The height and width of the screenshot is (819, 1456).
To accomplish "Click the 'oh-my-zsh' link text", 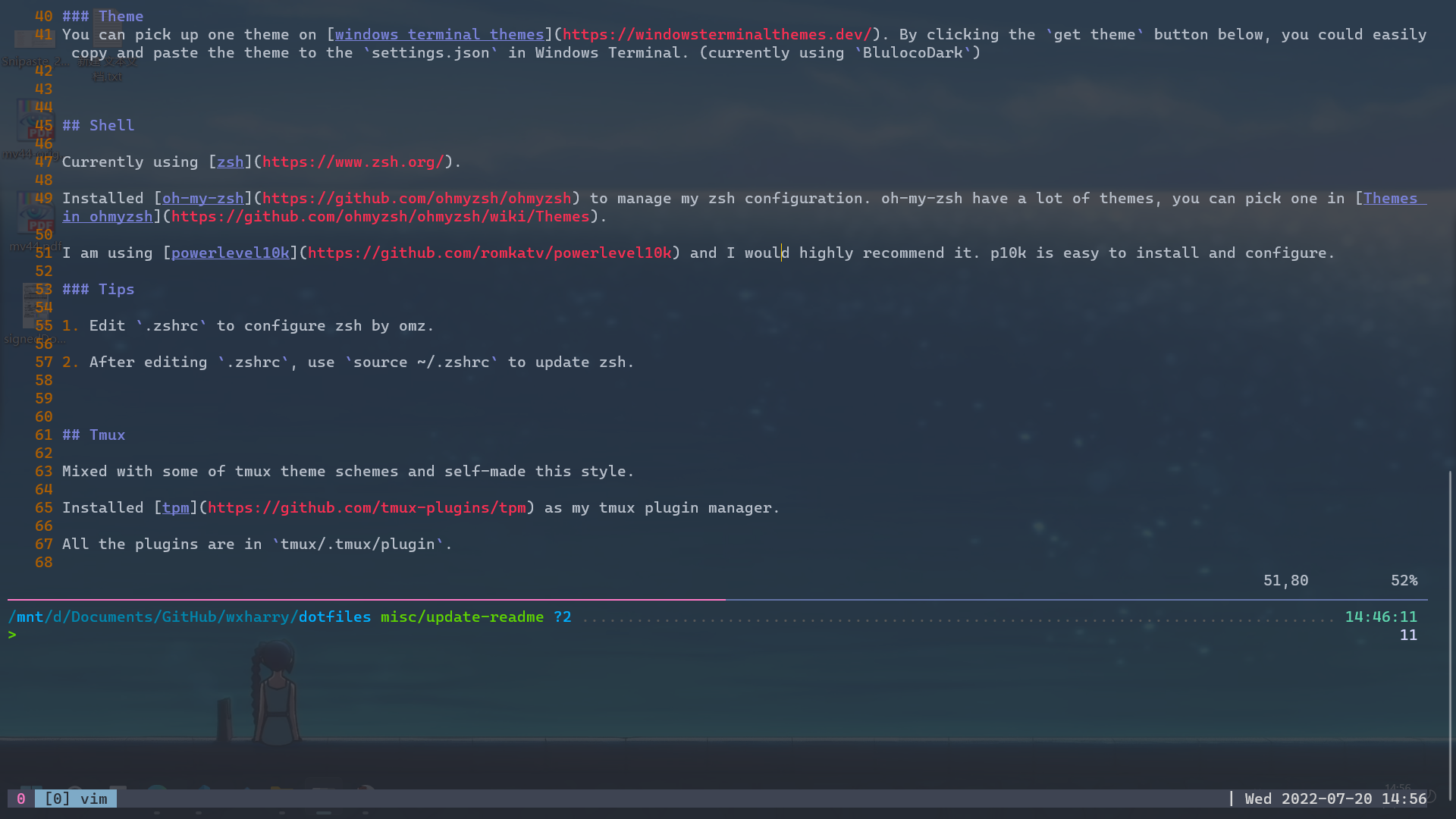I will coord(203,199).
